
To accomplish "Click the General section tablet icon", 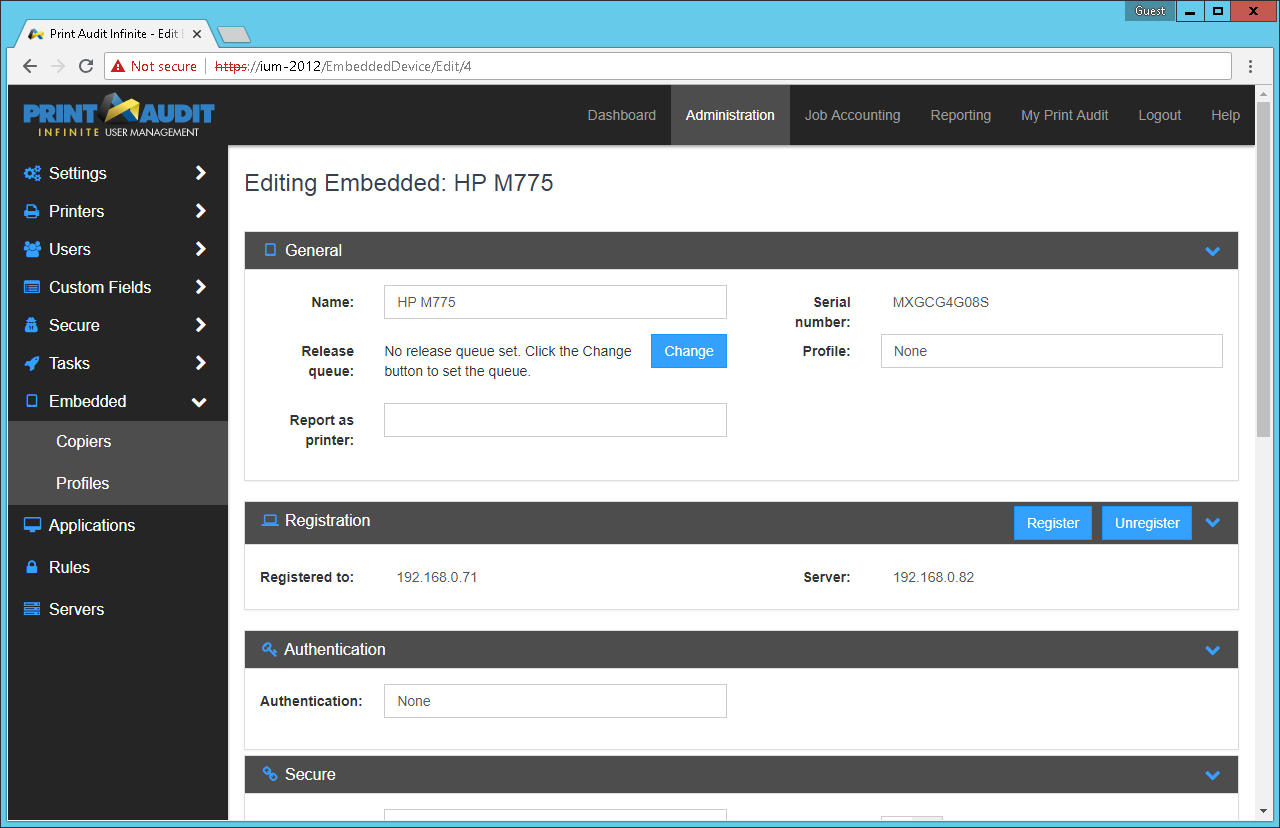I will [270, 250].
